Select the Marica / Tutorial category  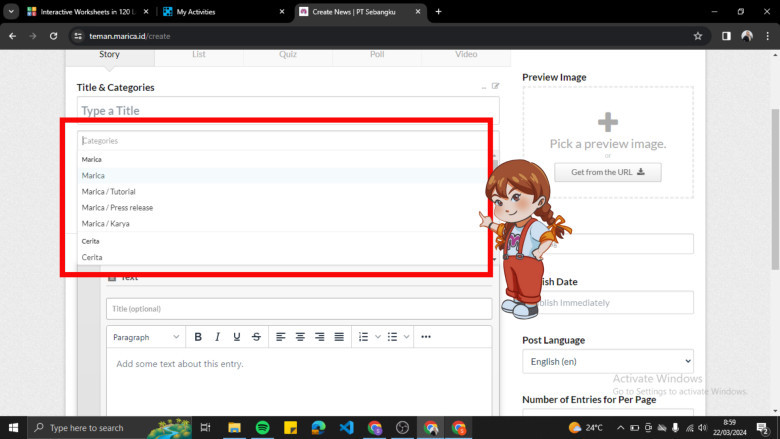(108, 191)
